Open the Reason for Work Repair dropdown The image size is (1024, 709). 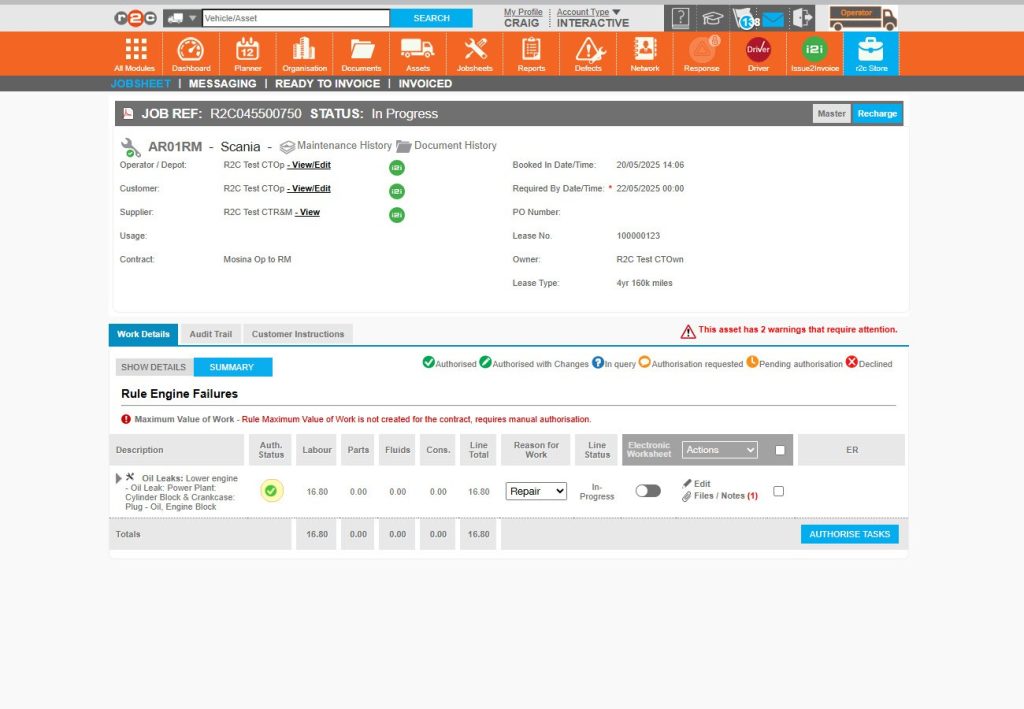(x=535, y=490)
